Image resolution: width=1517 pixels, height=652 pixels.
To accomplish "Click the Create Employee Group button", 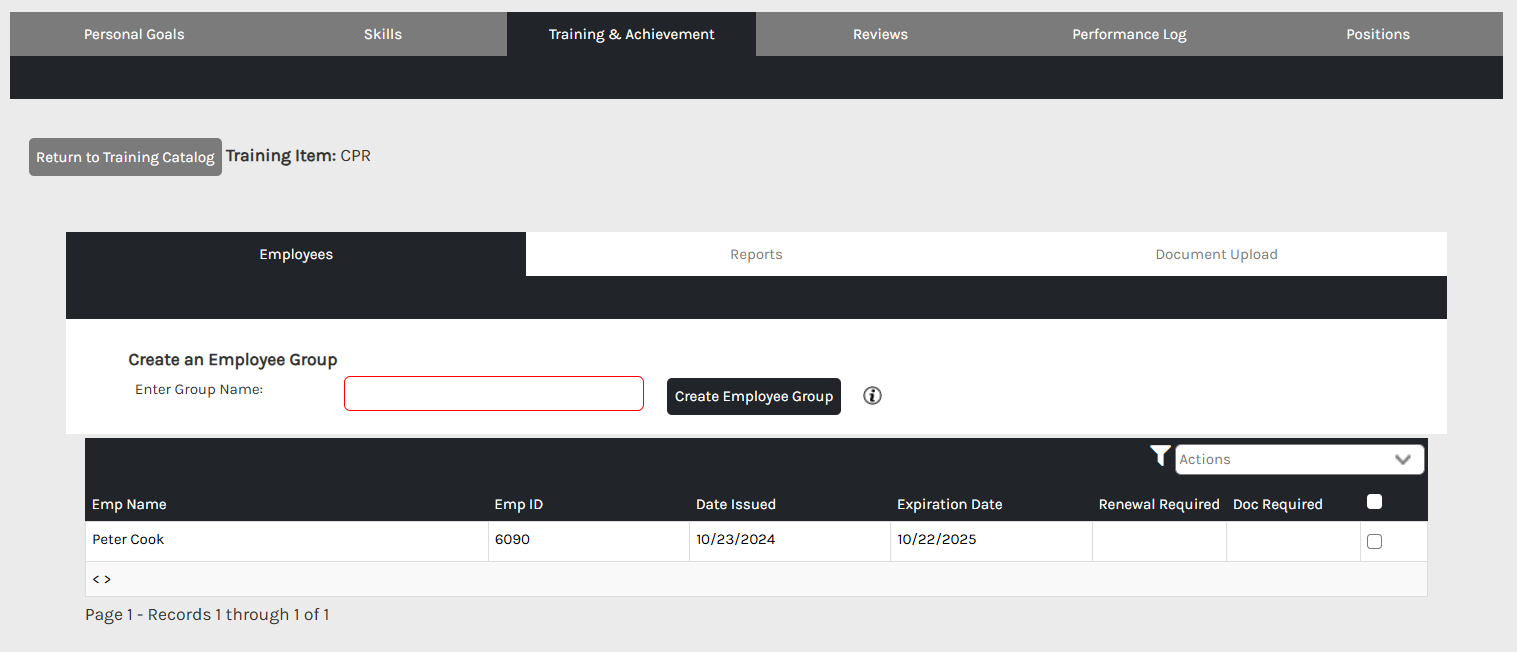I will (754, 396).
